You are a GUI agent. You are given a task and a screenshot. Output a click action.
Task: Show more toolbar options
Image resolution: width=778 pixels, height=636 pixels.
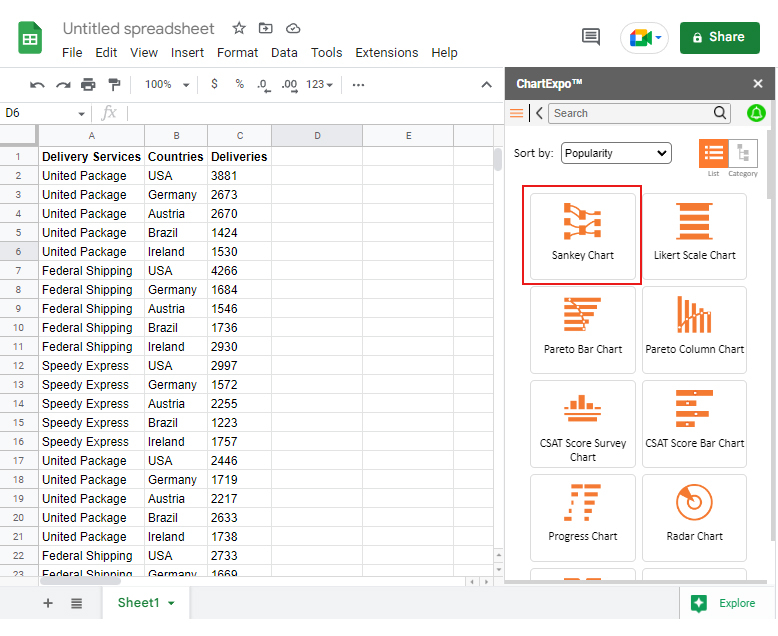(x=358, y=85)
